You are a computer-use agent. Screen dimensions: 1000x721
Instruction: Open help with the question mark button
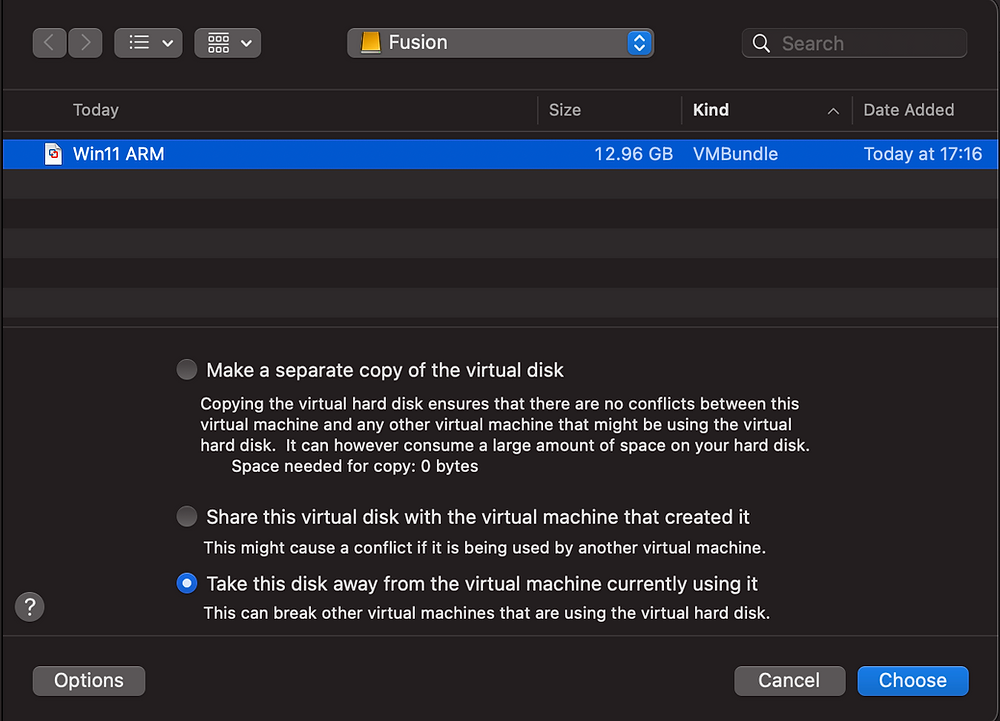(30, 606)
